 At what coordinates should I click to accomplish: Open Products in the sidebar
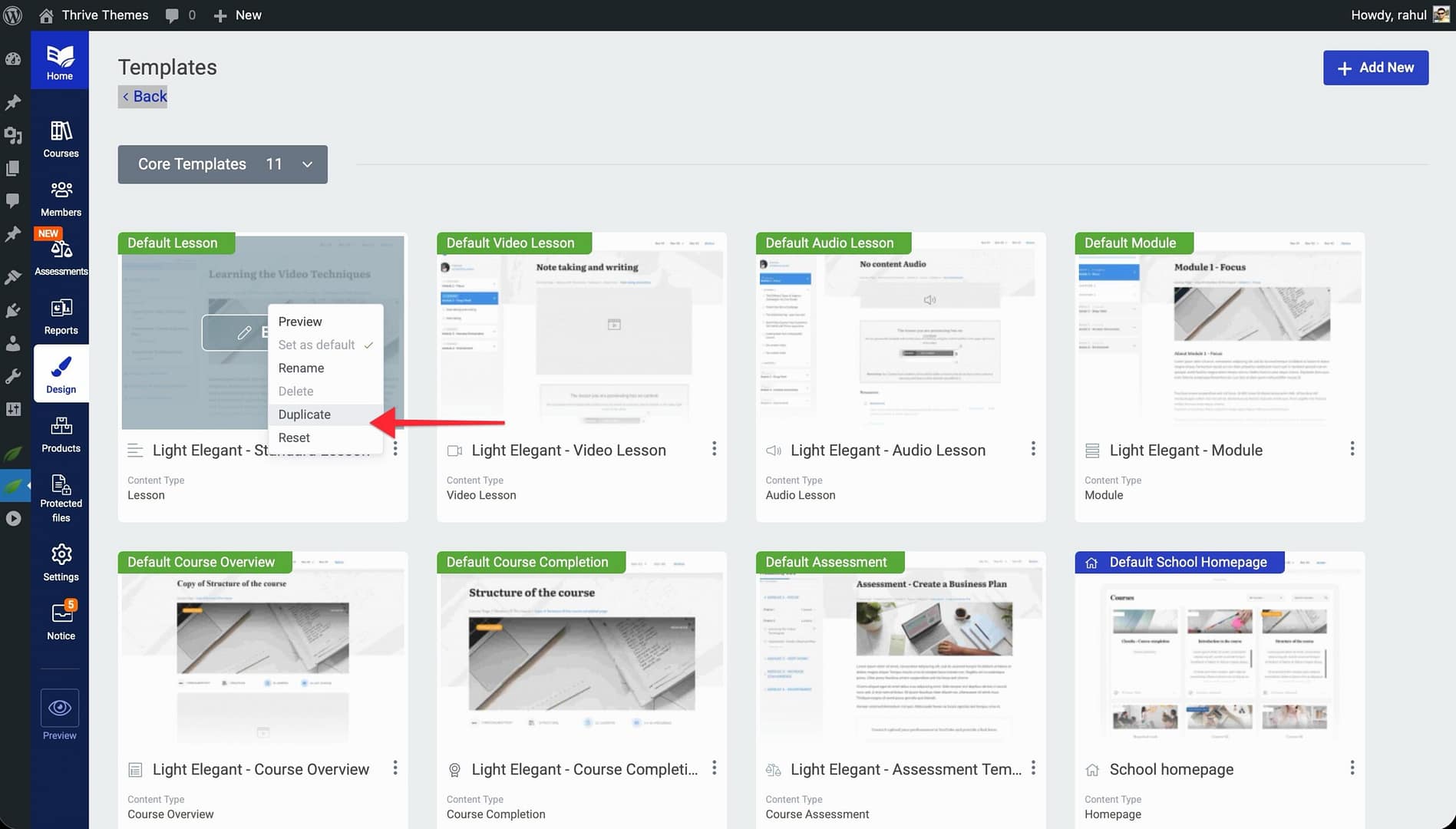(61, 434)
